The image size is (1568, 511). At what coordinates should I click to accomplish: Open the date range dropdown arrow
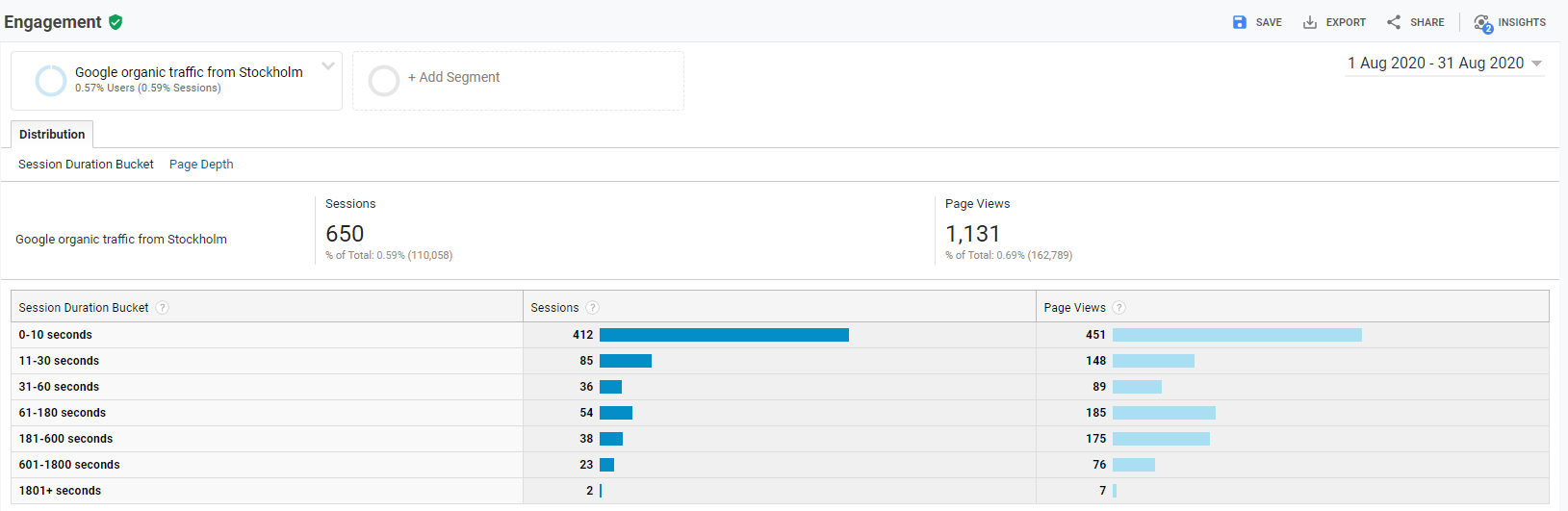(1537, 64)
